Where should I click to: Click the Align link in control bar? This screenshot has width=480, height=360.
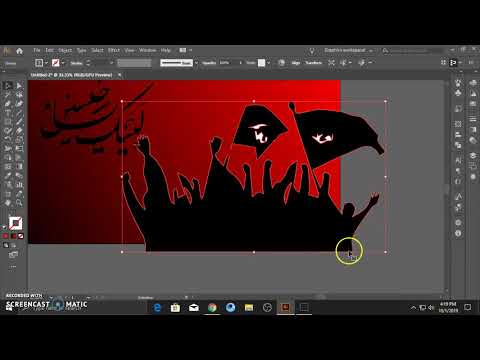pyautogui.click(x=296, y=63)
